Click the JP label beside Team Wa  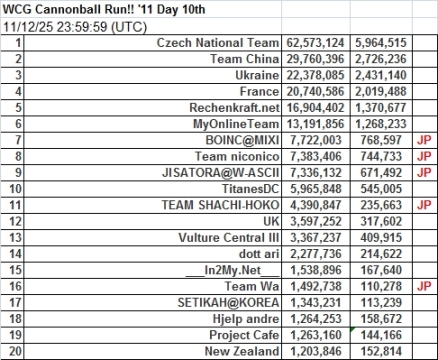point(424,286)
